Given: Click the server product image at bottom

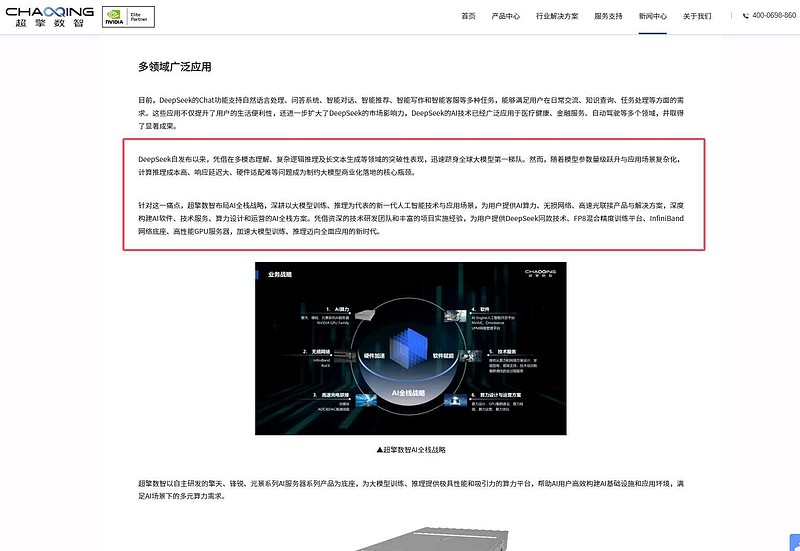Looking at the screenshot, I should (x=431, y=539).
